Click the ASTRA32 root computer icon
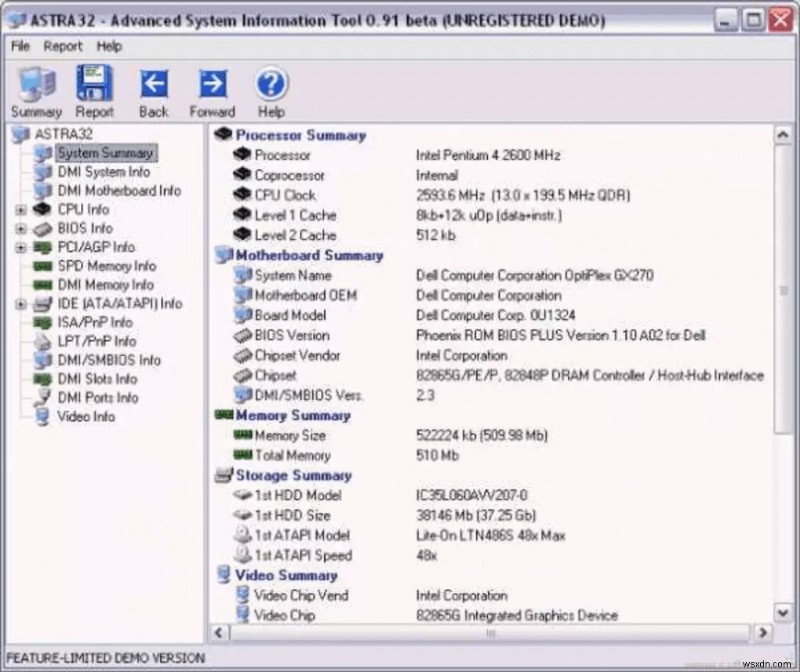Viewport: 800px width, 672px height. pyautogui.click(x=21, y=135)
